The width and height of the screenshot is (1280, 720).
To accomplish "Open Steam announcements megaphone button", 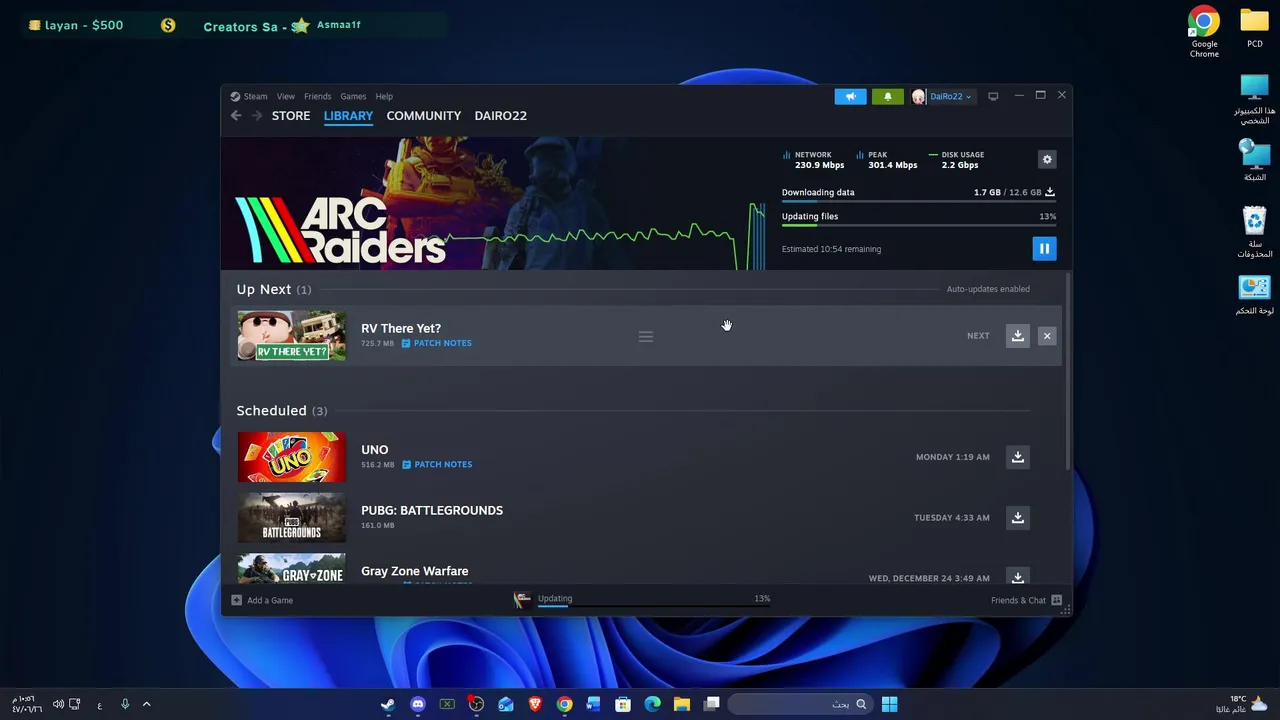I will pyautogui.click(x=851, y=96).
